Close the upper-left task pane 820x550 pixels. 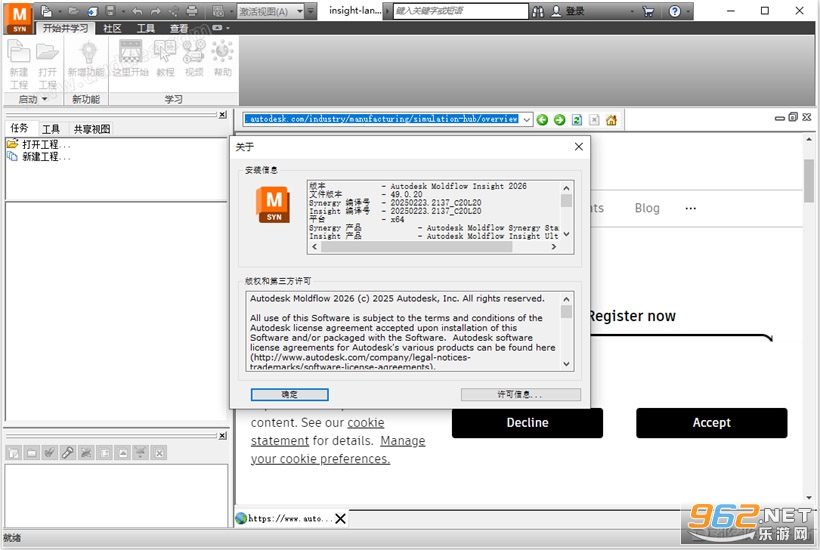click(x=223, y=114)
